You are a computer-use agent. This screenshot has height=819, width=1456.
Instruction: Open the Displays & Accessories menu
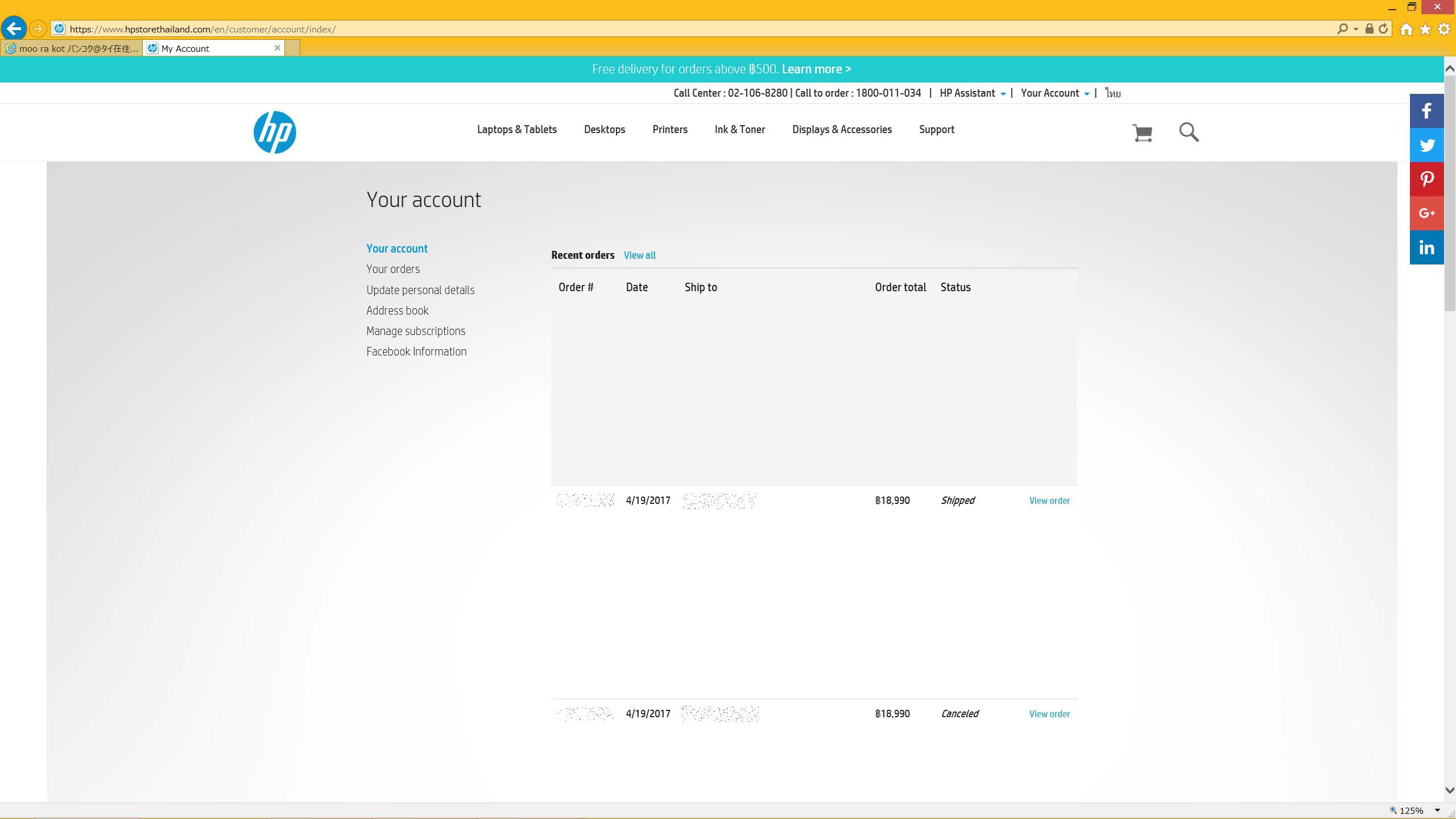click(x=842, y=130)
